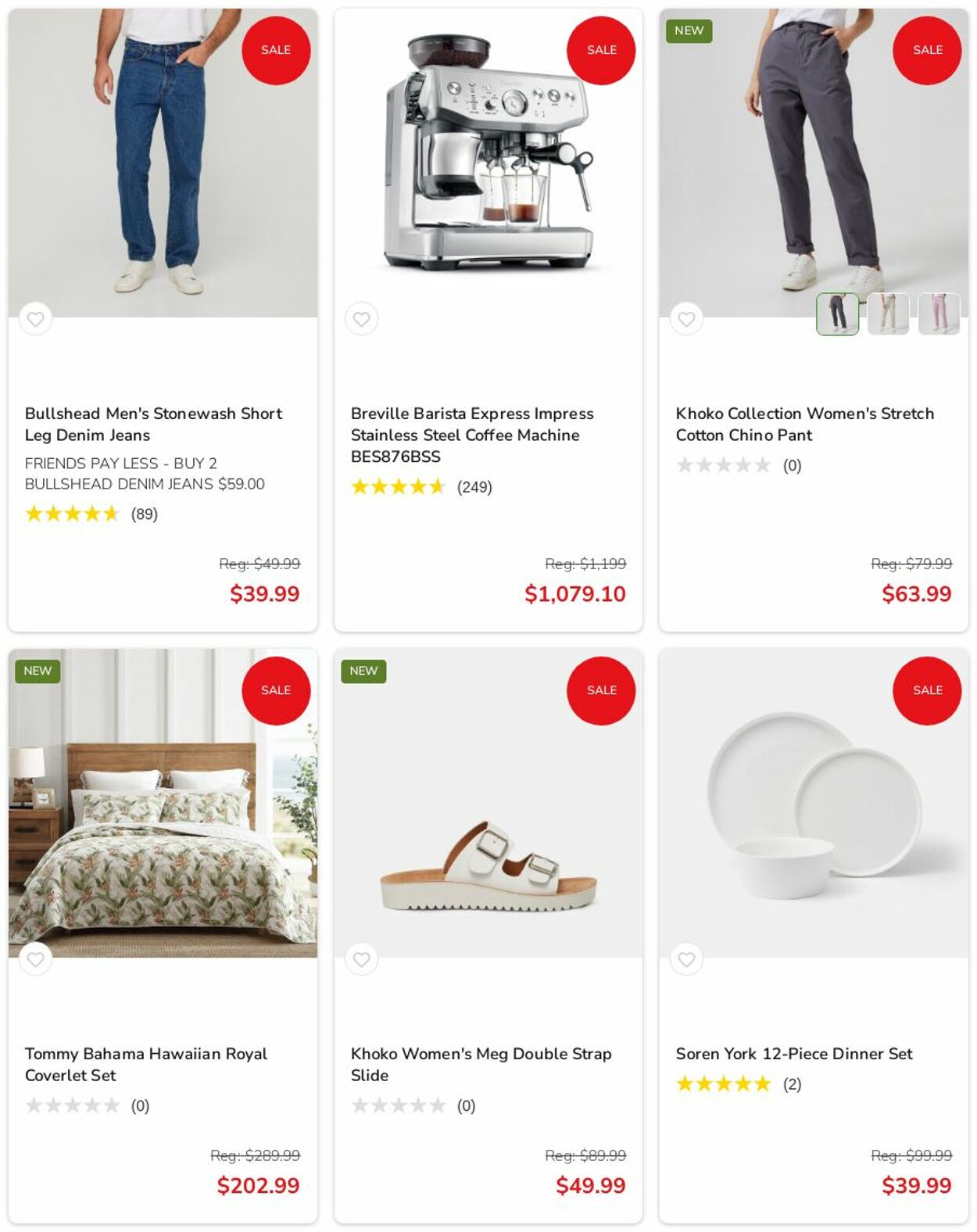Select the dark grey chino pant swatch
The image size is (977, 1232).
pyautogui.click(x=837, y=313)
